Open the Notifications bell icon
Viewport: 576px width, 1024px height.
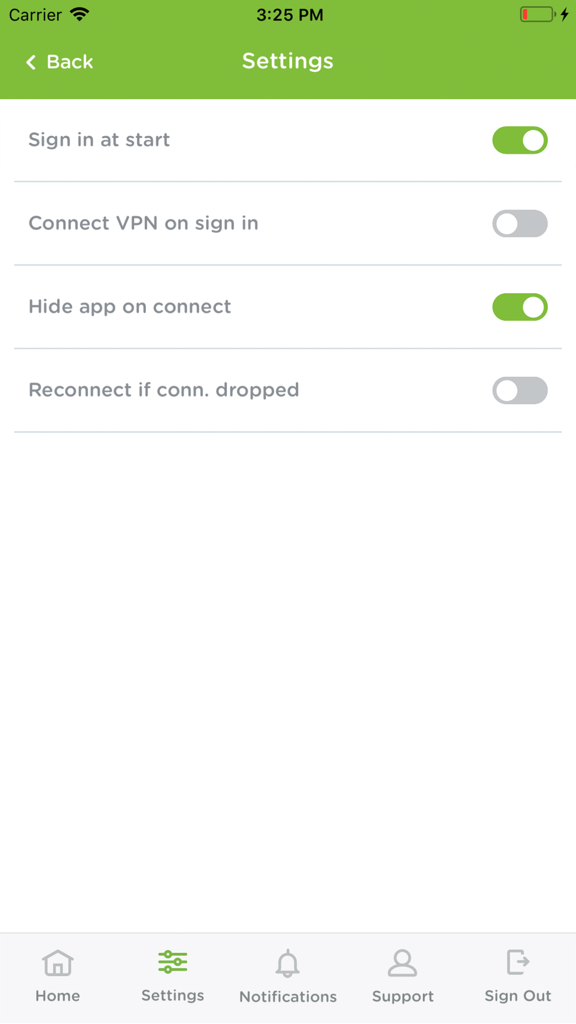click(x=288, y=961)
